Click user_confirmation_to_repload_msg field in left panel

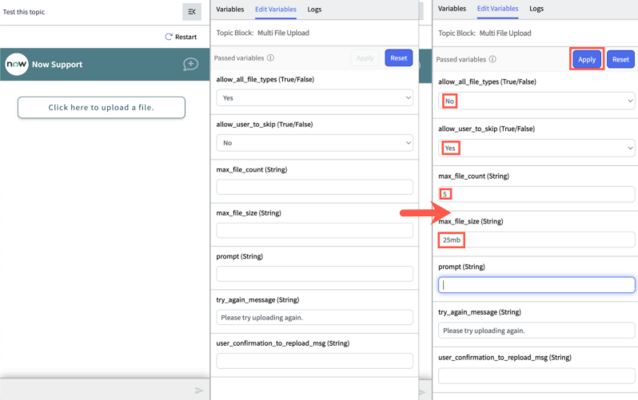pos(315,361)
